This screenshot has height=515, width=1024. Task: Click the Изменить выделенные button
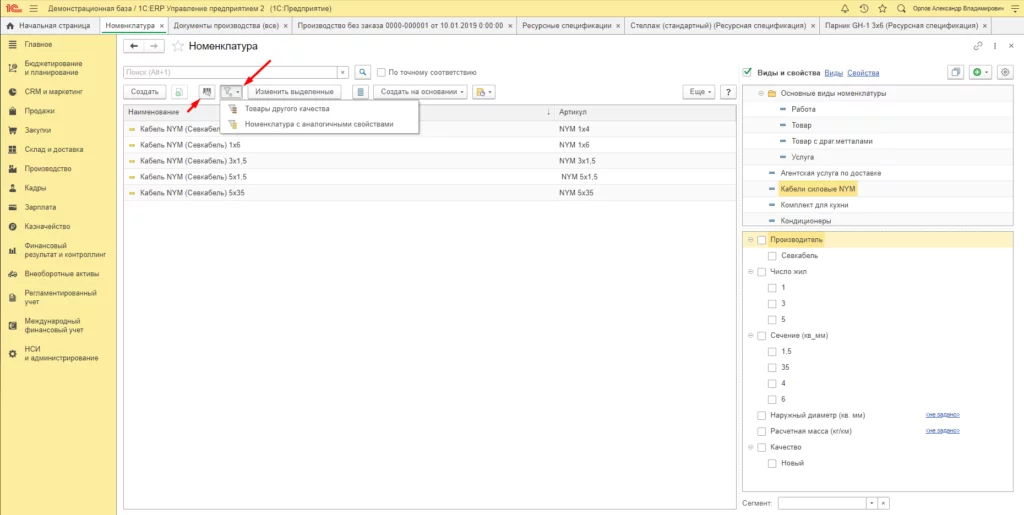pyautogui.click(x=294, y=92)
